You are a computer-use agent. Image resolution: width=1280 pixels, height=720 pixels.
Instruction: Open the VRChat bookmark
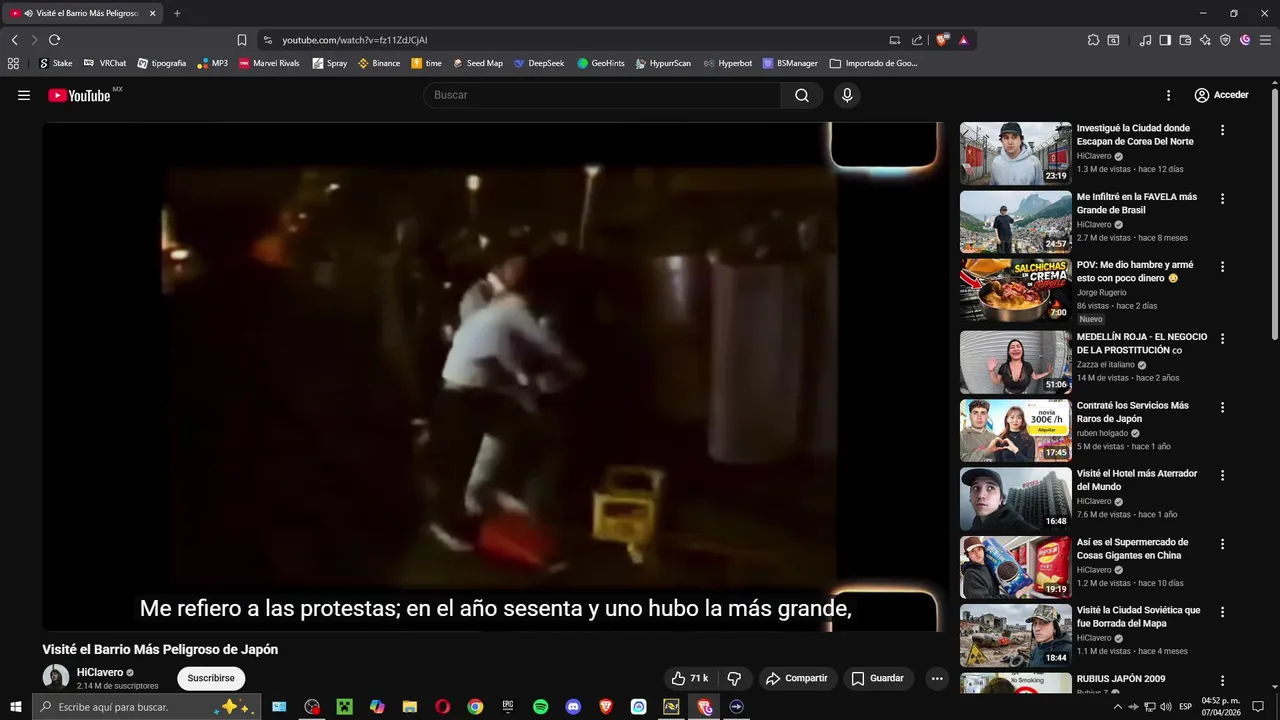tap(105, 63)
